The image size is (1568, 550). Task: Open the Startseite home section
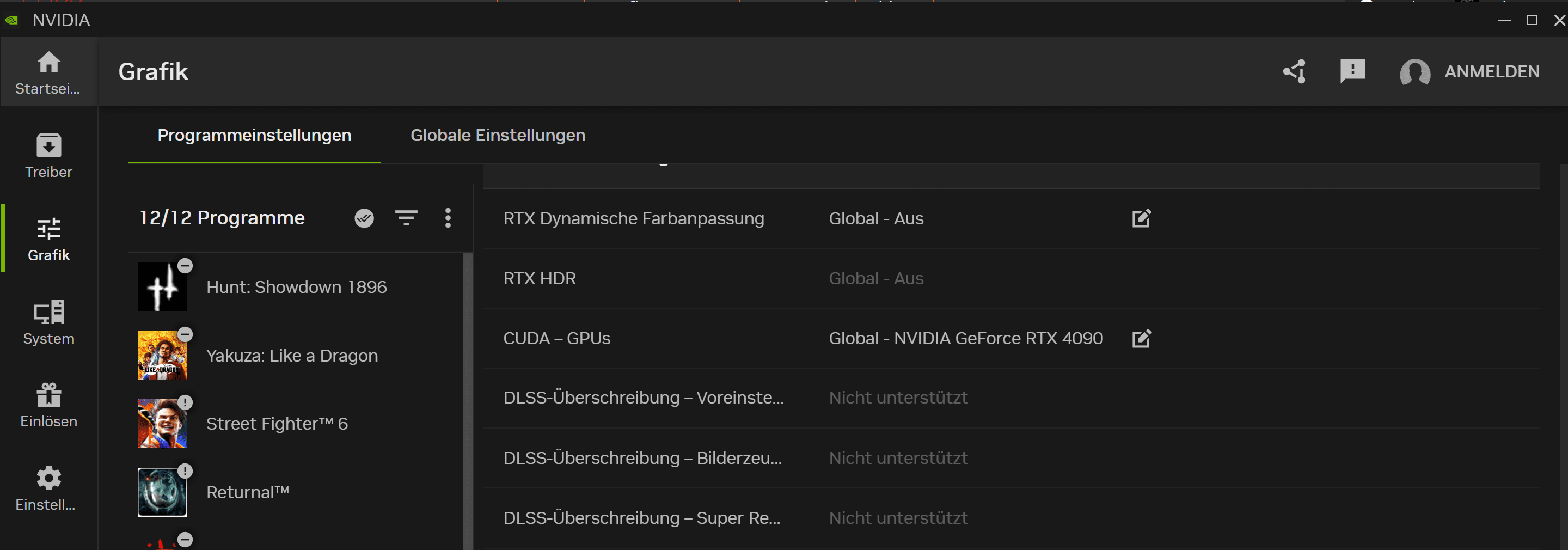pos(48,72)
